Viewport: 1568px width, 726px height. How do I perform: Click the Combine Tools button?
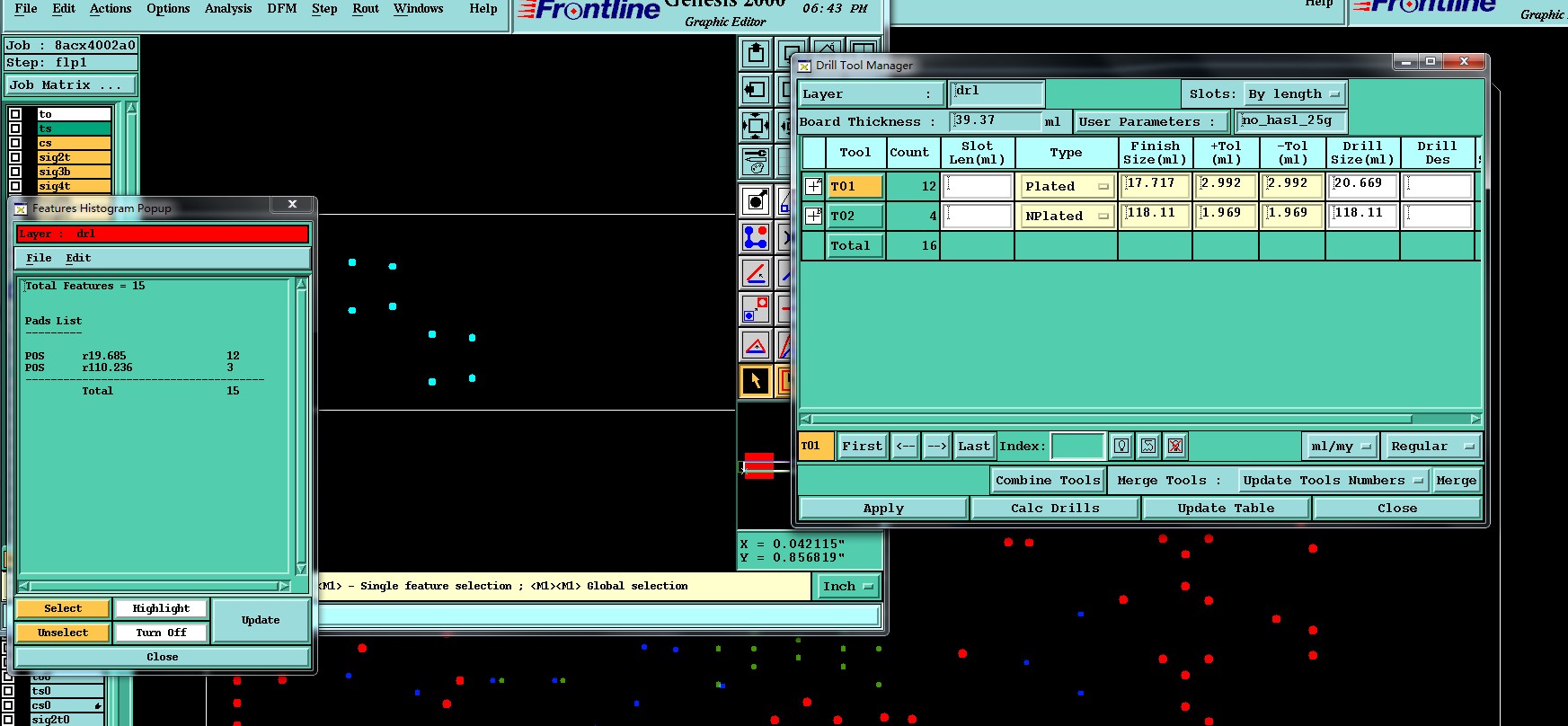1048,480
